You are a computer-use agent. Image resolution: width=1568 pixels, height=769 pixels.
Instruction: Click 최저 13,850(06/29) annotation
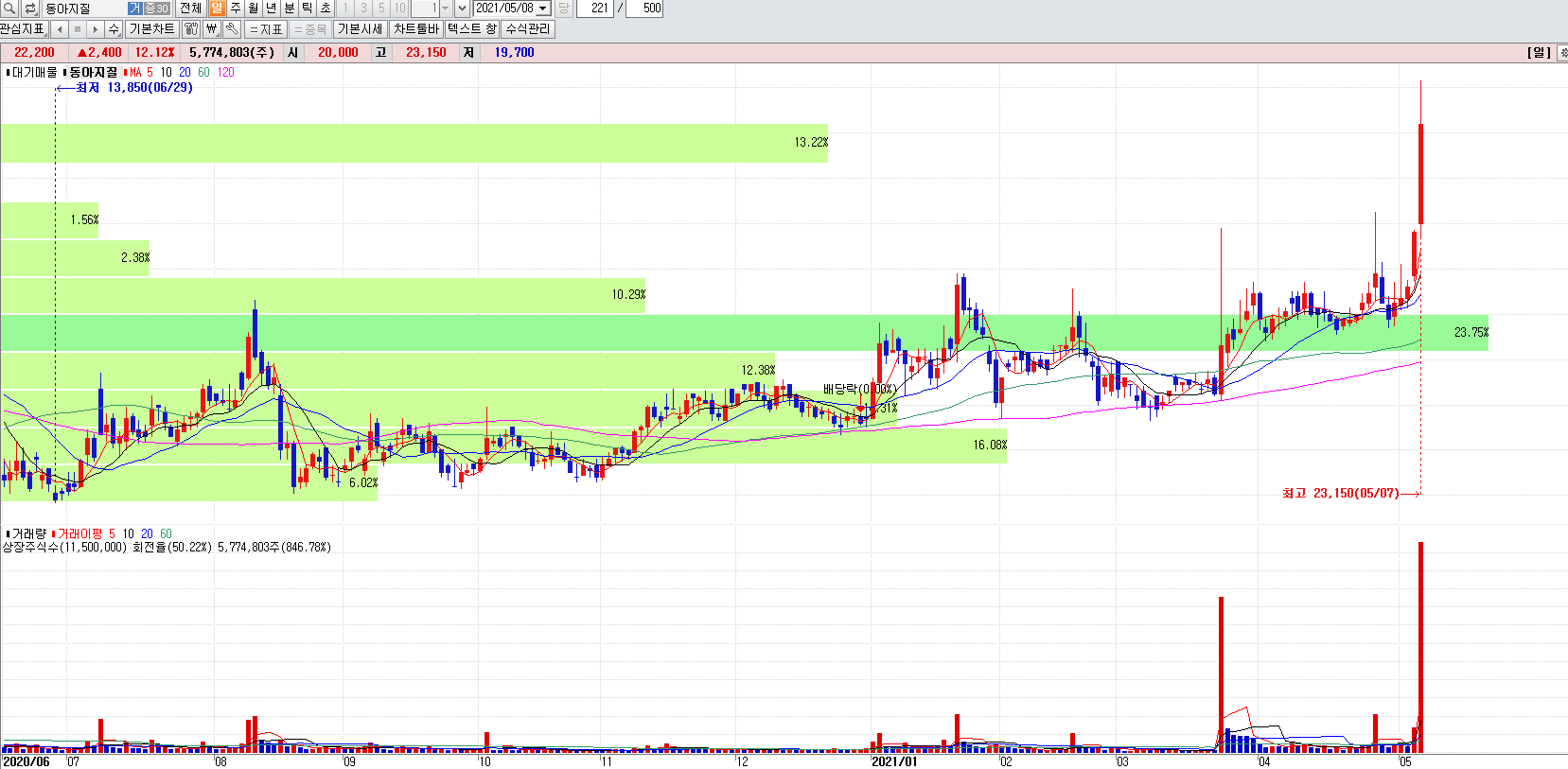click(x=134, y=88)
